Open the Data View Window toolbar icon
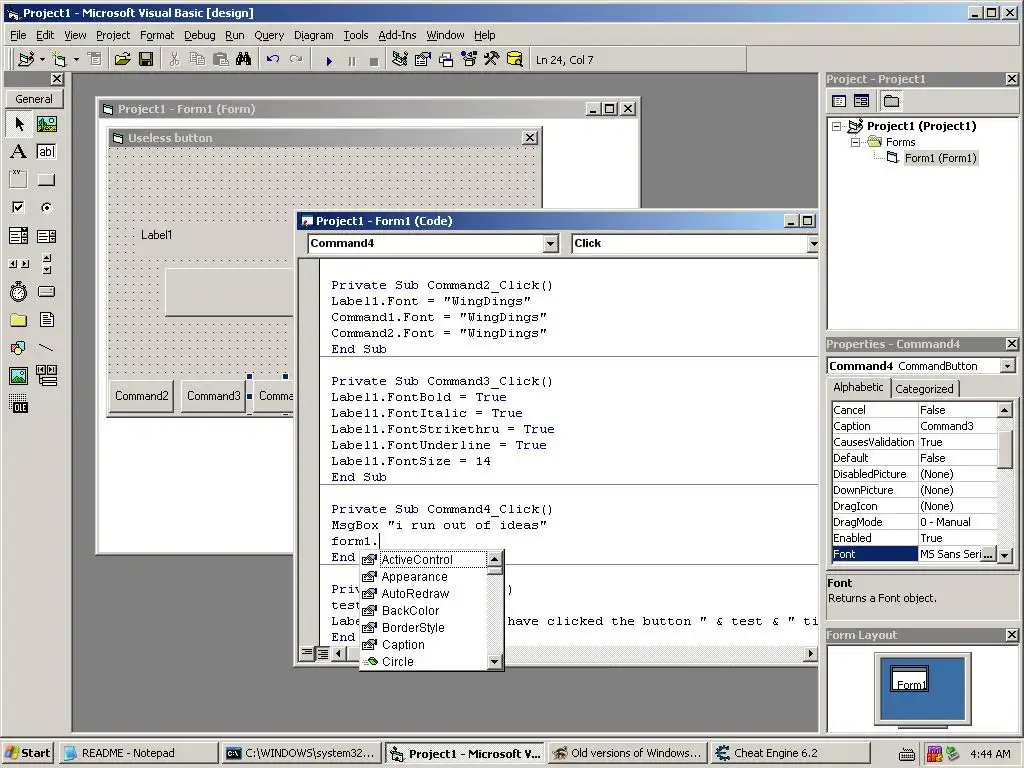Viewport: 1024px width, 768px height. [x=515, y=59]
